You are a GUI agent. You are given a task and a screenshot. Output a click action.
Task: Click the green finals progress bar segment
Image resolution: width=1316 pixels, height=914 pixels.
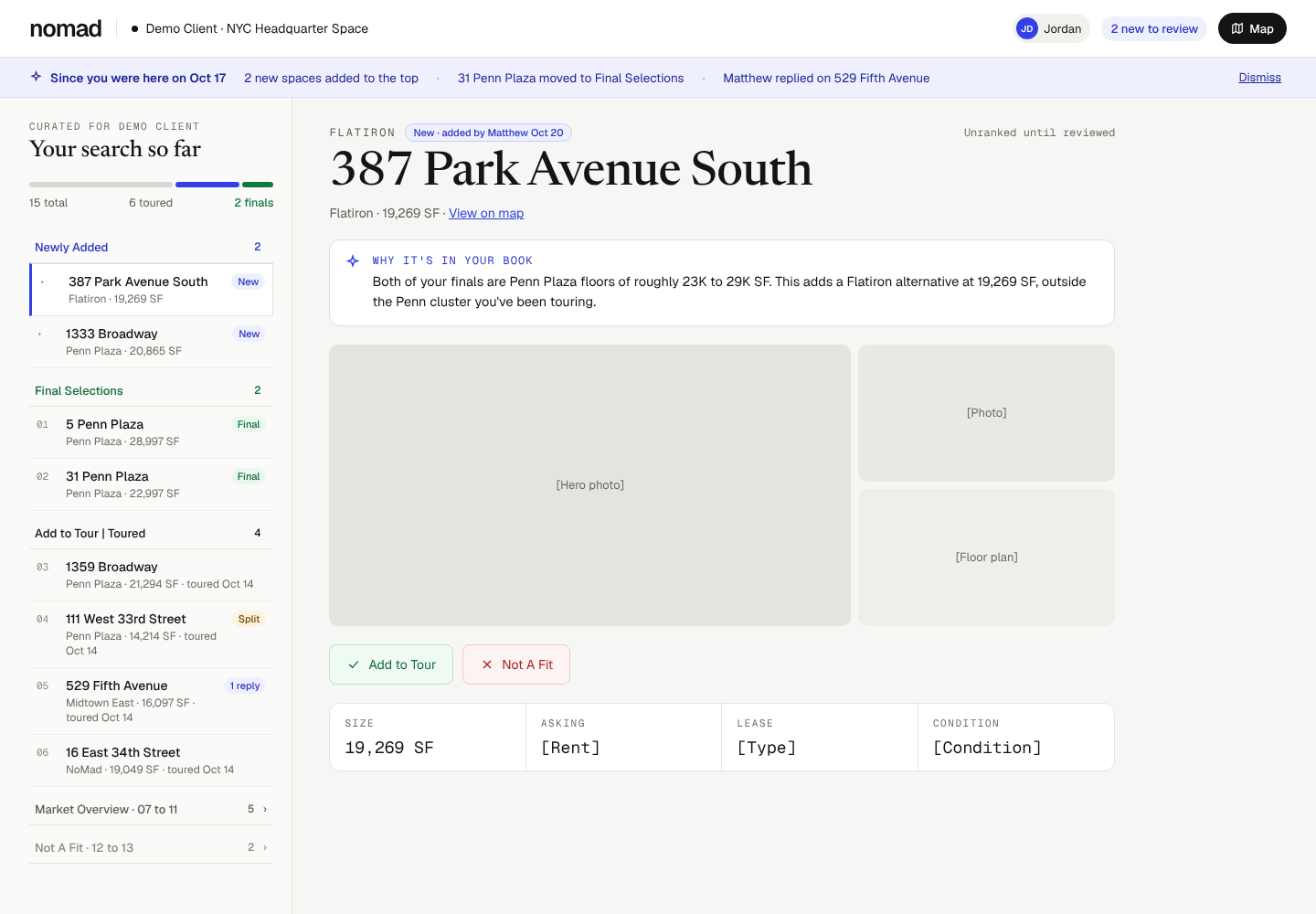258,185
